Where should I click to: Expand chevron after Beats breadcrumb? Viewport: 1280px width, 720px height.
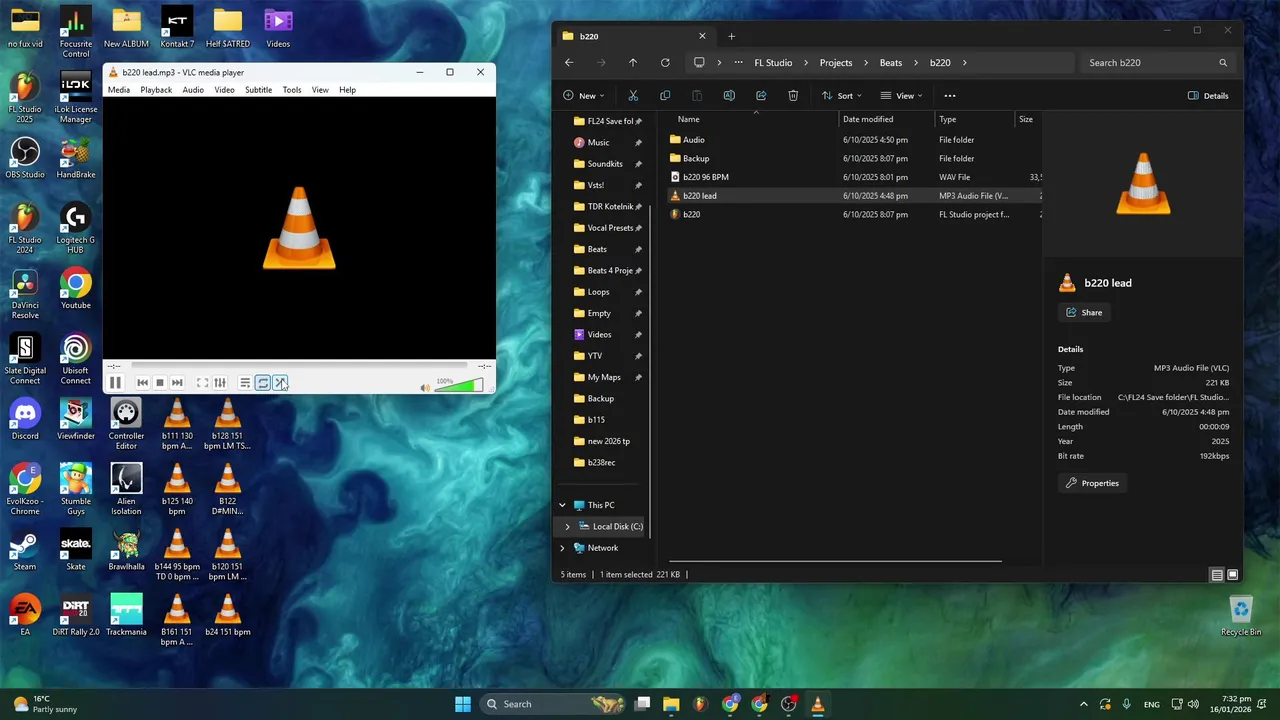click(914, 62)
